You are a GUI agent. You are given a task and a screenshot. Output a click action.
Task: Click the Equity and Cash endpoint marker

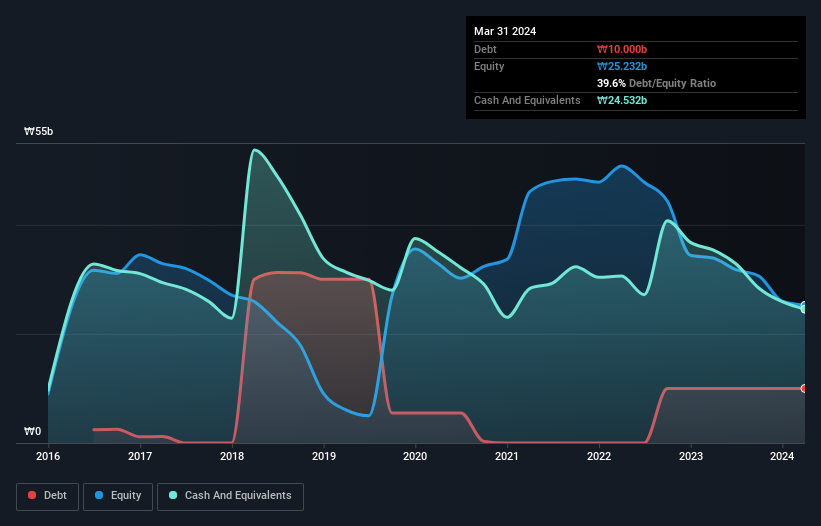point(804,307)
